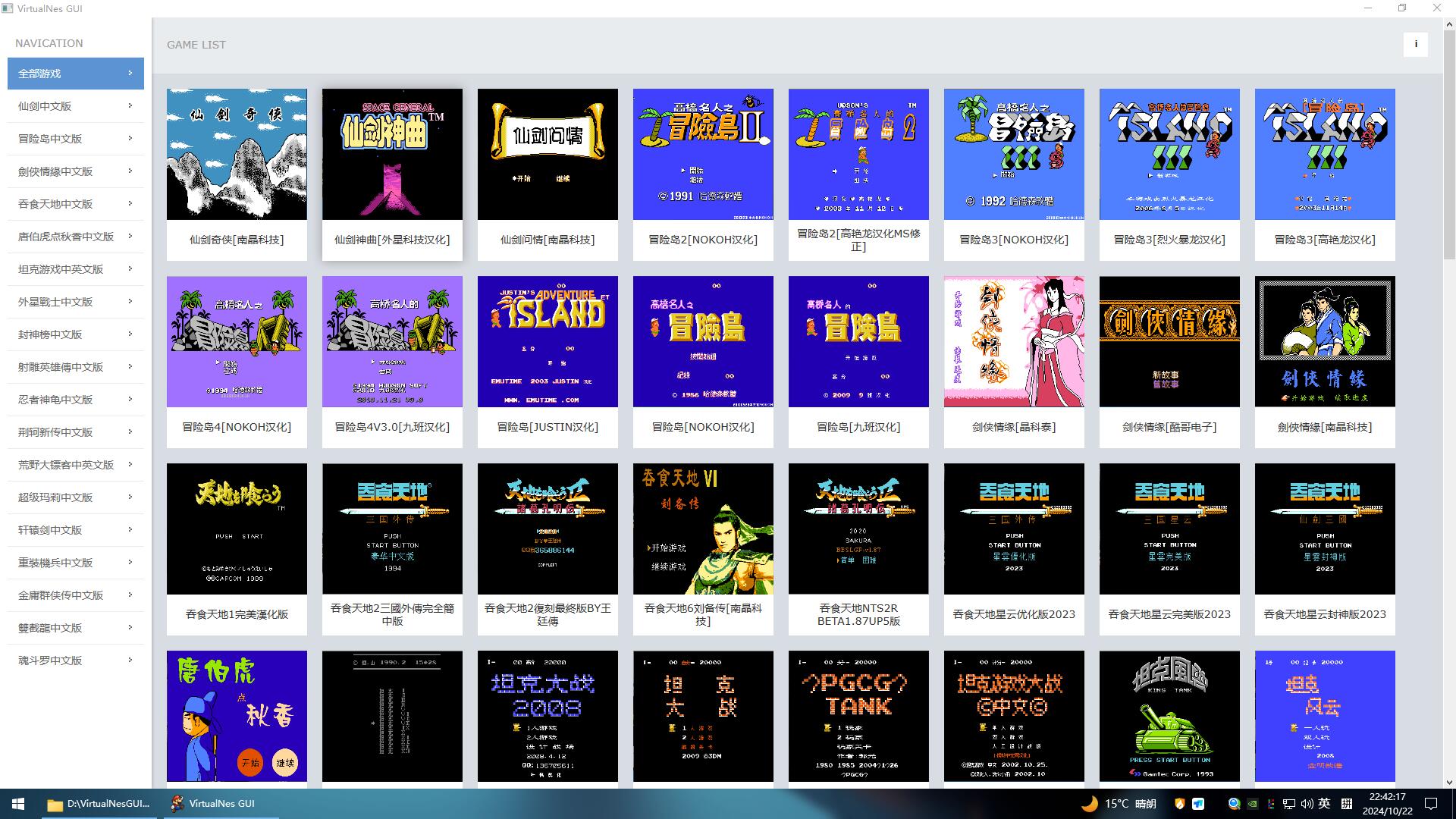
Task: Select 金庸群侠传中文版 in navigation
Action: pos(76,595)
